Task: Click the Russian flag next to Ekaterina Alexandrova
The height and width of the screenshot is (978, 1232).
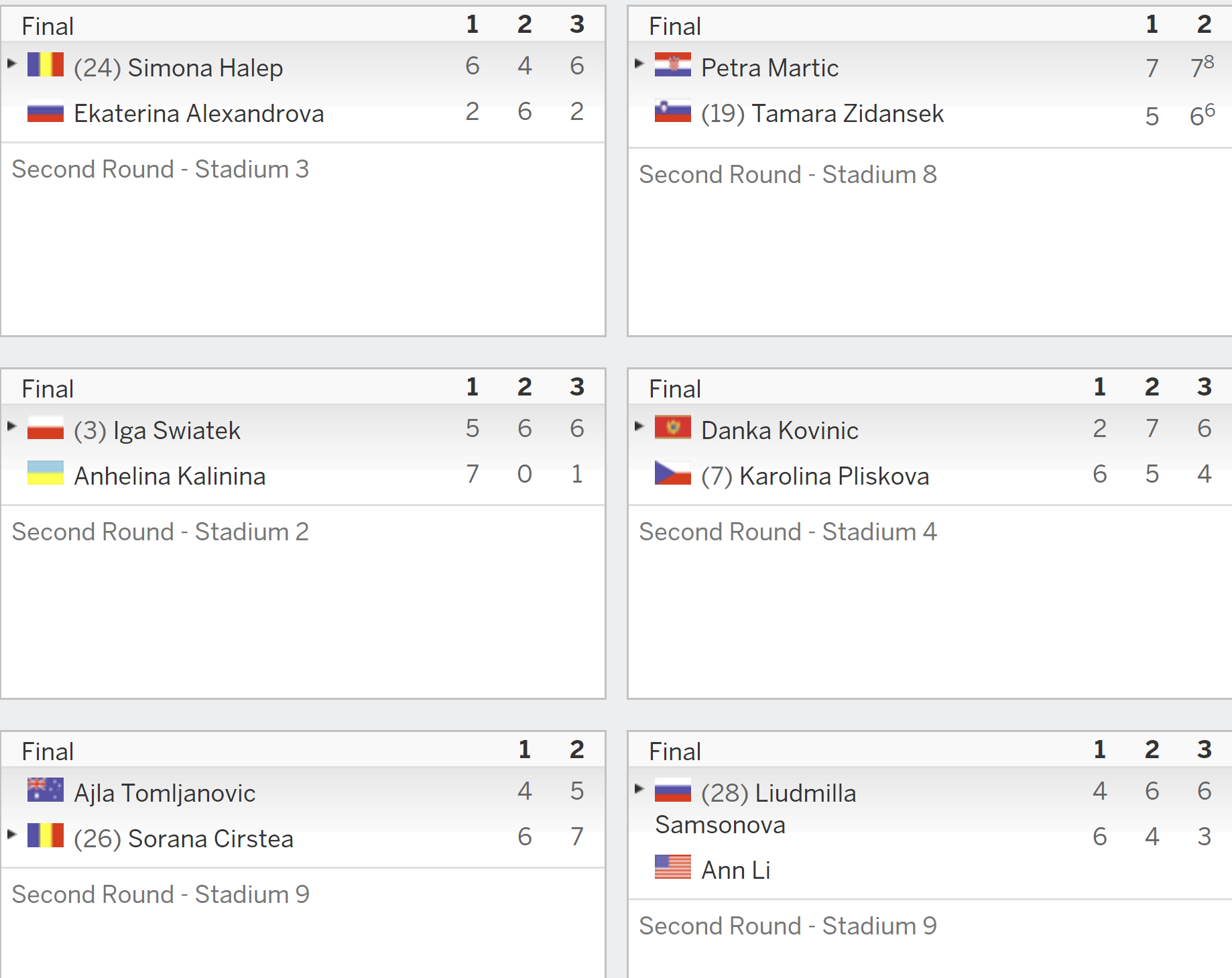Action: (x=46, y=111)
